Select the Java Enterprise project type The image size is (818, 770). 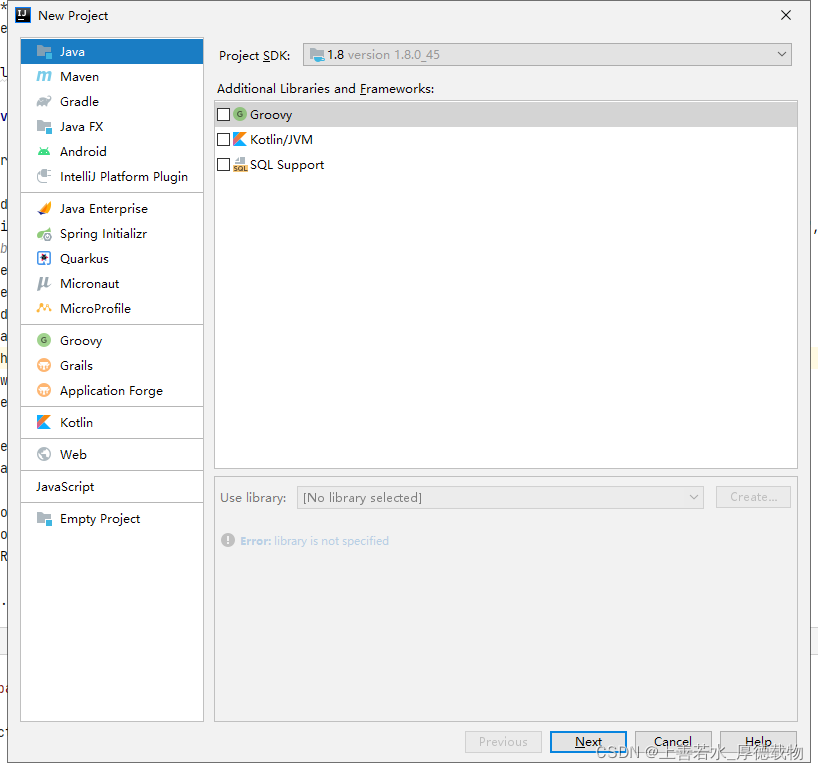click(112, 209)
